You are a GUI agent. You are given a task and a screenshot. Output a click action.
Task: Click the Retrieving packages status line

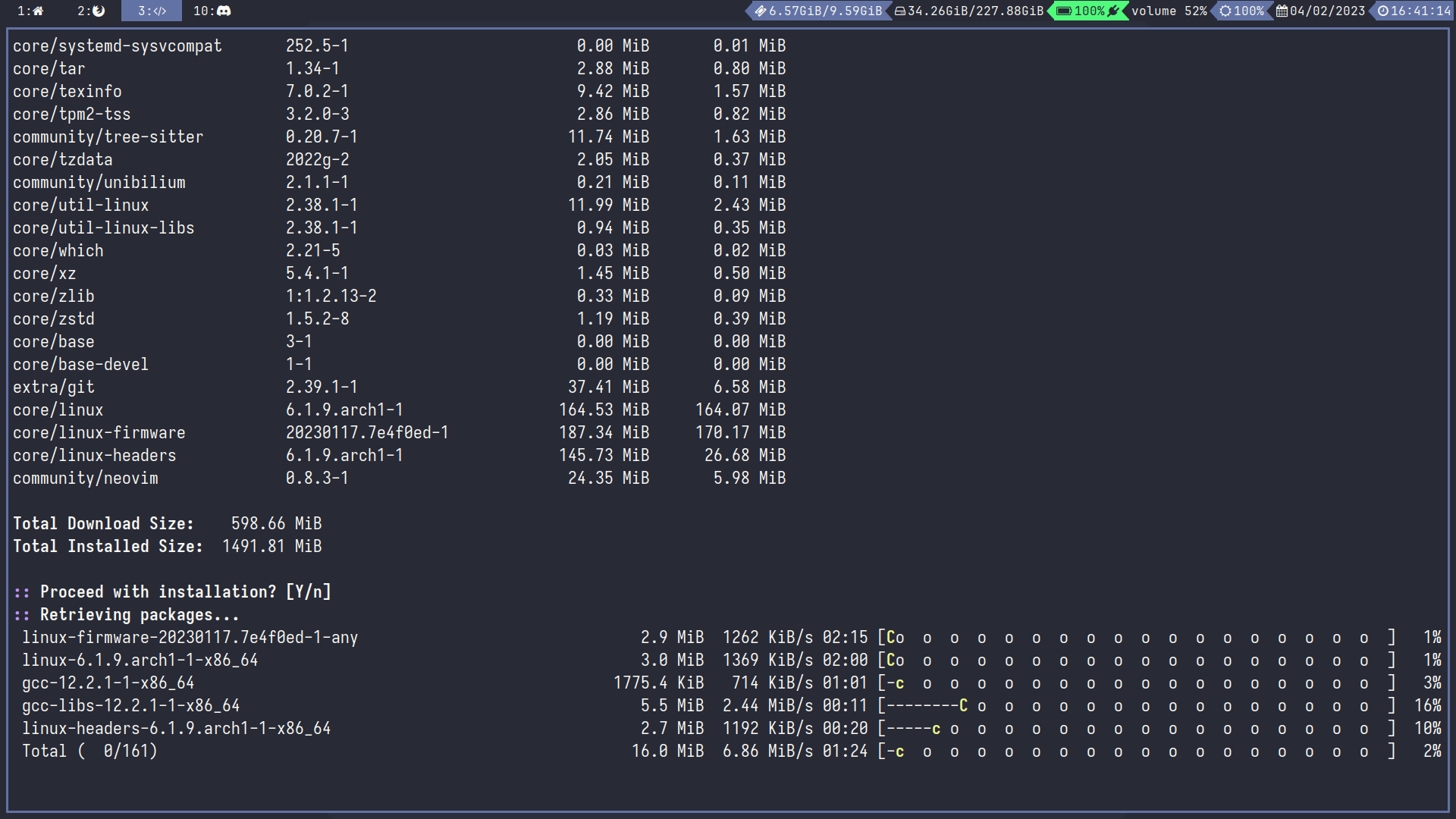point(139,614)
